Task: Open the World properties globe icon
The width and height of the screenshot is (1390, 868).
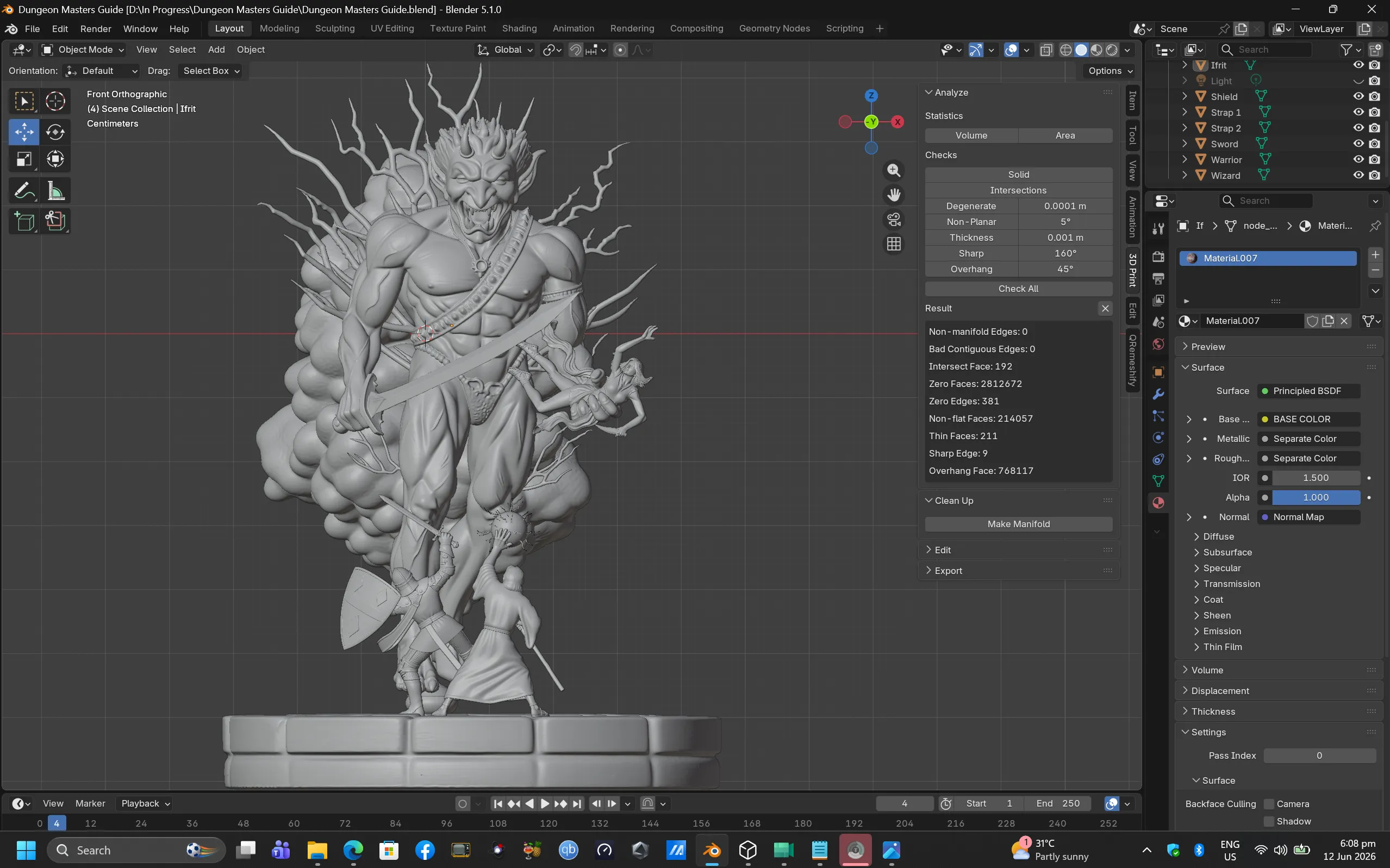Action: pos(1158,345)
